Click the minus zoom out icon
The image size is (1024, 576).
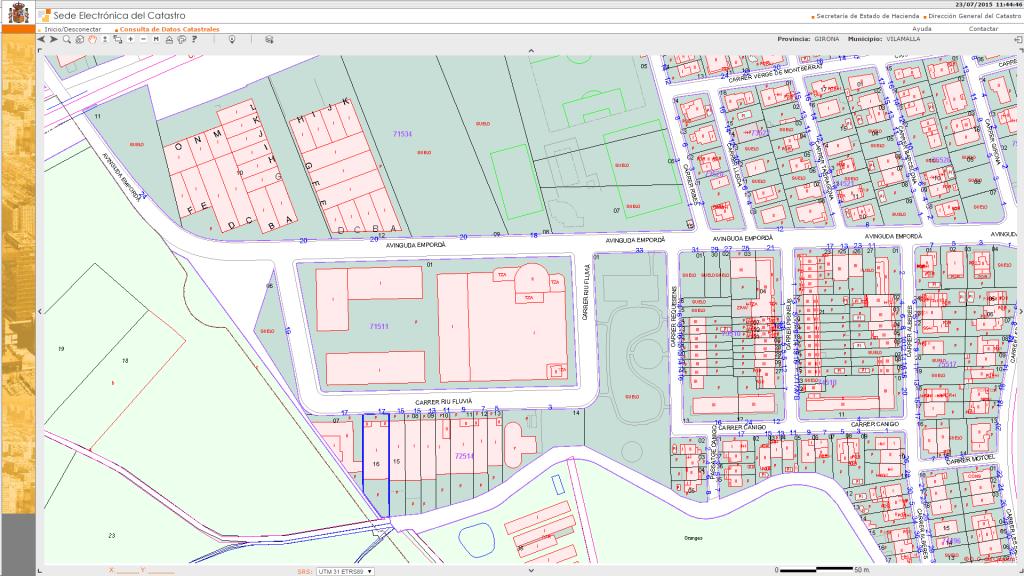pos(143,39)
